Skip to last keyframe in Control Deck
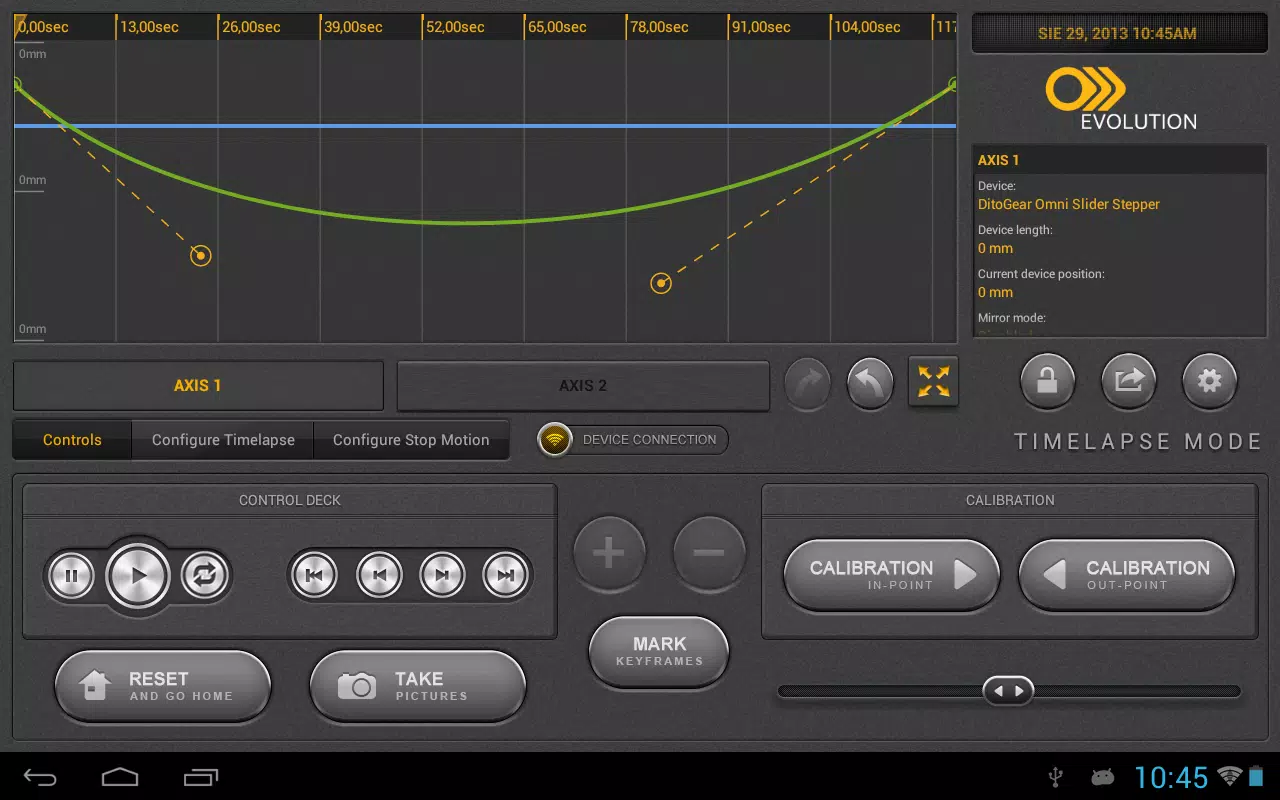 (x=505, y=575)
